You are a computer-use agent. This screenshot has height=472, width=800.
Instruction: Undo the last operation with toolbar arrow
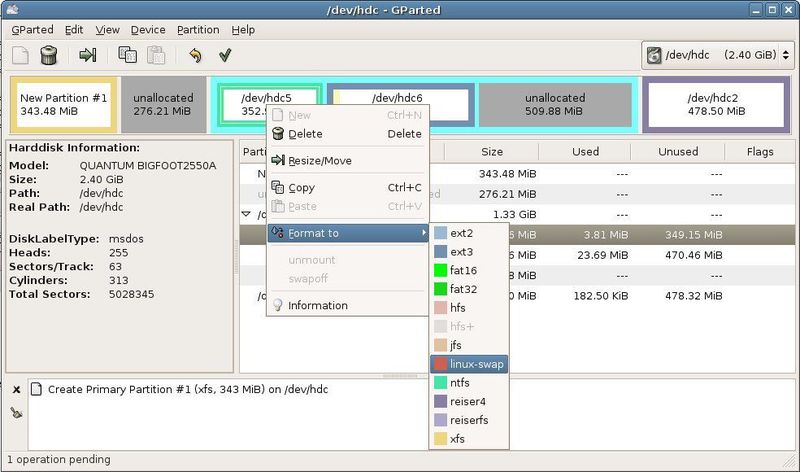195,55
